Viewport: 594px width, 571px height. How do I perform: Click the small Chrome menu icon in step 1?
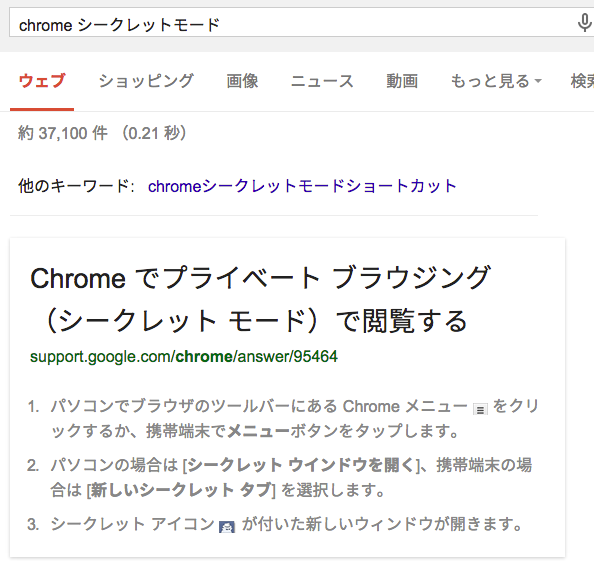[480, 409]
